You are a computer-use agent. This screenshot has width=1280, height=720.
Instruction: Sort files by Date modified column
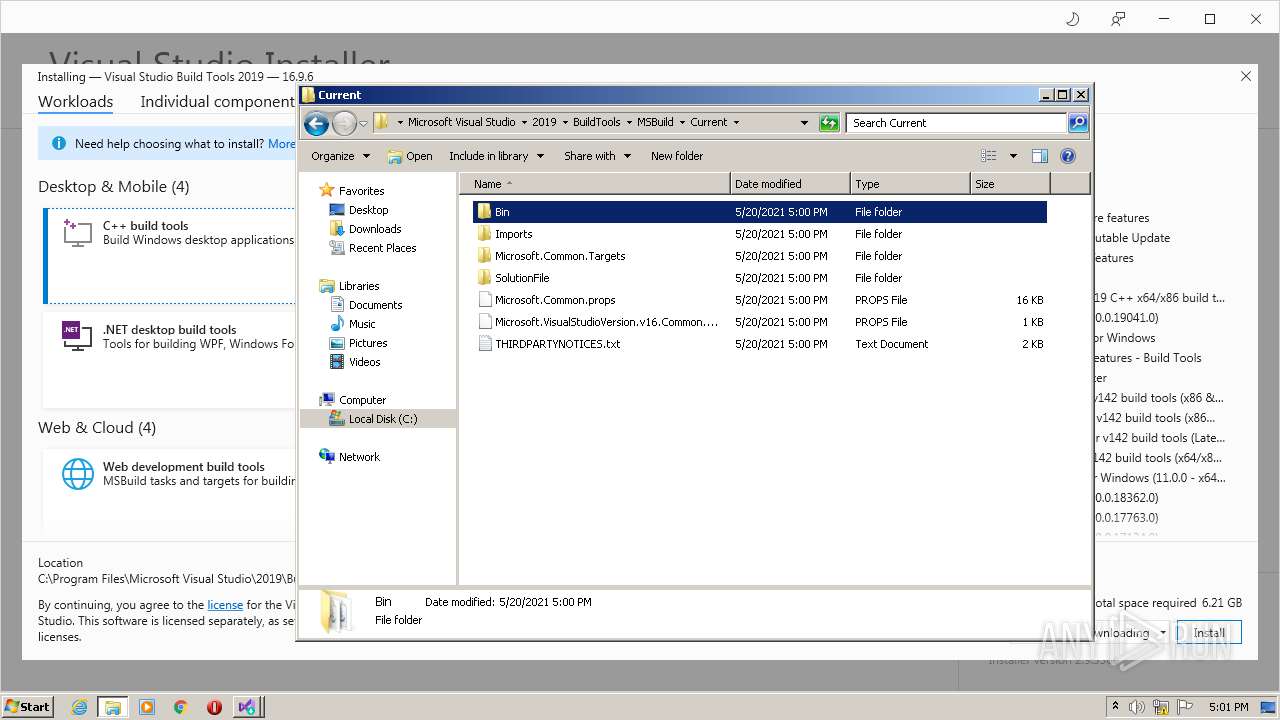791,184
